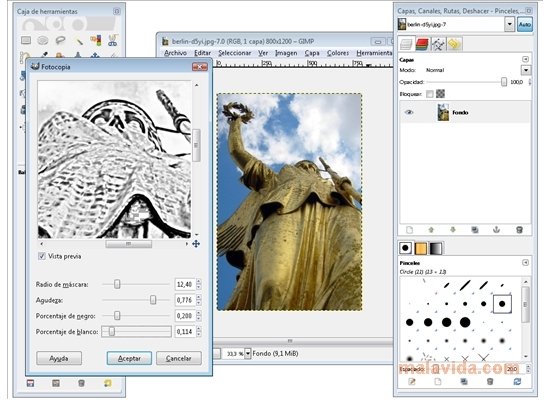This screenshot has height=400, width=550.
Task: Click reset tool options icon in toolbox
Action: click(108, 383)
